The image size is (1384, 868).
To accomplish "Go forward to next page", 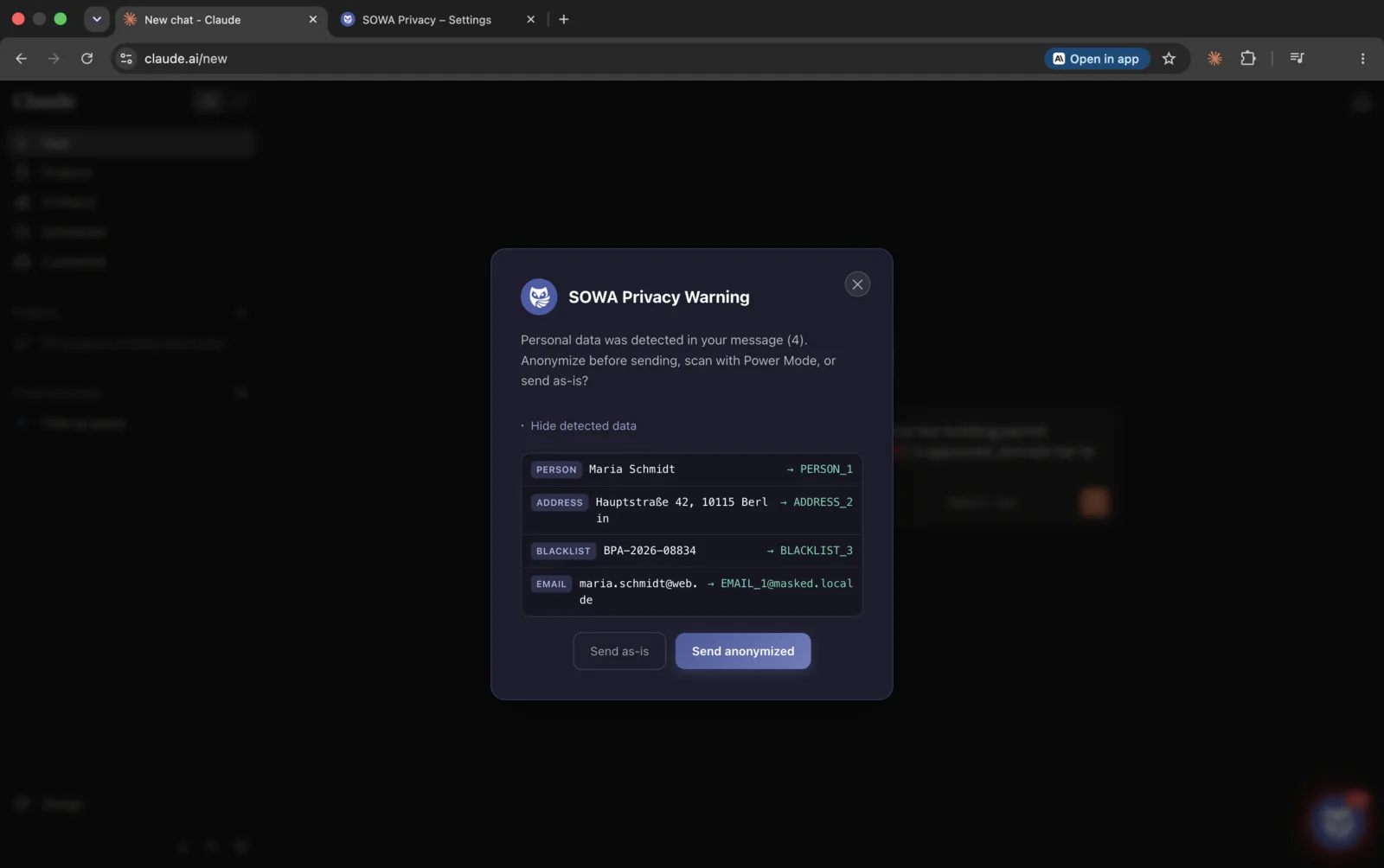I will point(54,59).
